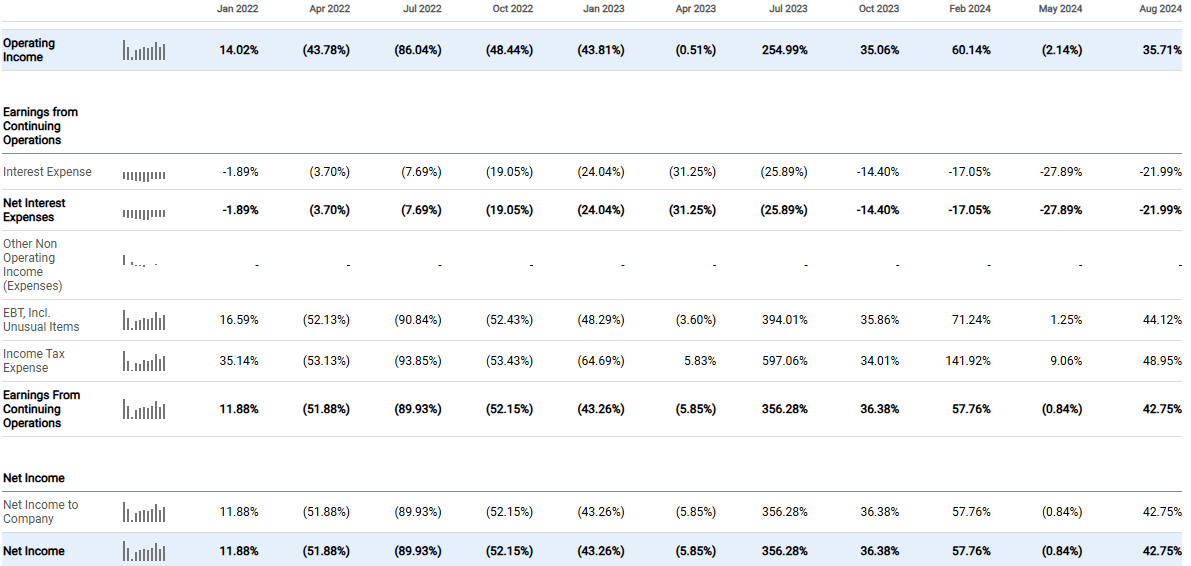
Task: Click the Net Income to Company label
Action: [40, 512]
